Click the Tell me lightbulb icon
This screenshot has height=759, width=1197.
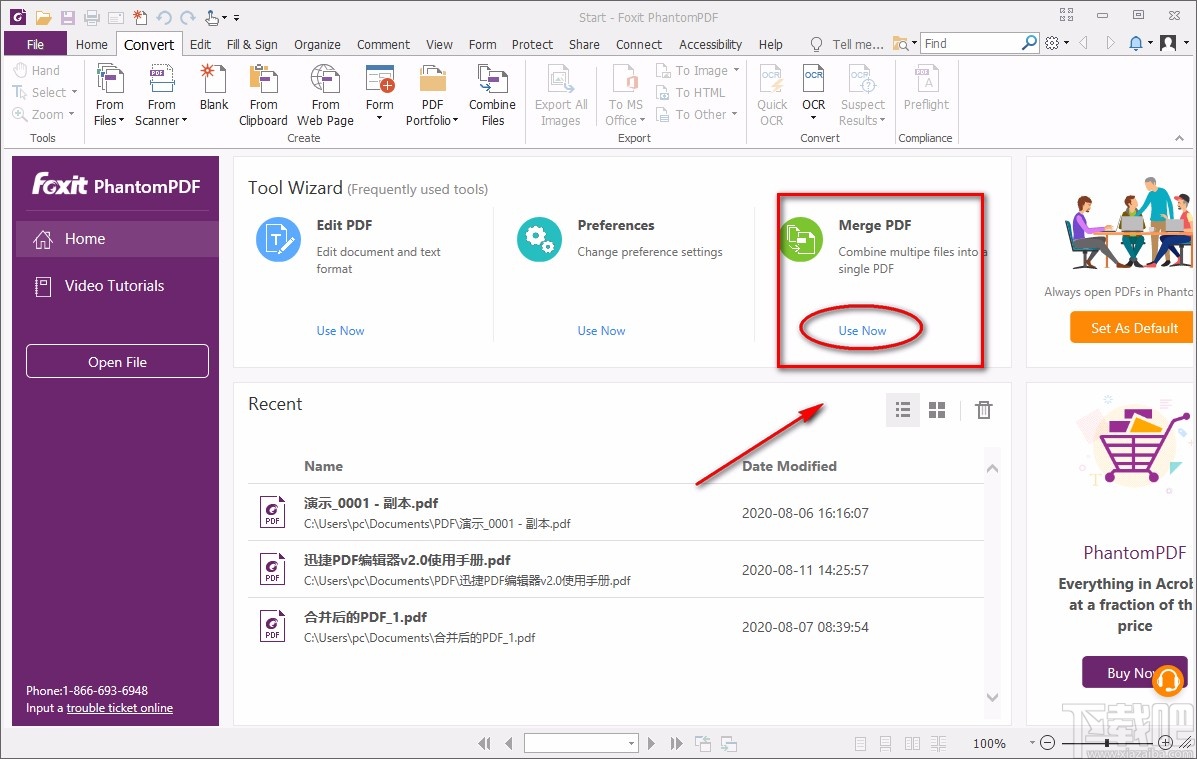816,44
